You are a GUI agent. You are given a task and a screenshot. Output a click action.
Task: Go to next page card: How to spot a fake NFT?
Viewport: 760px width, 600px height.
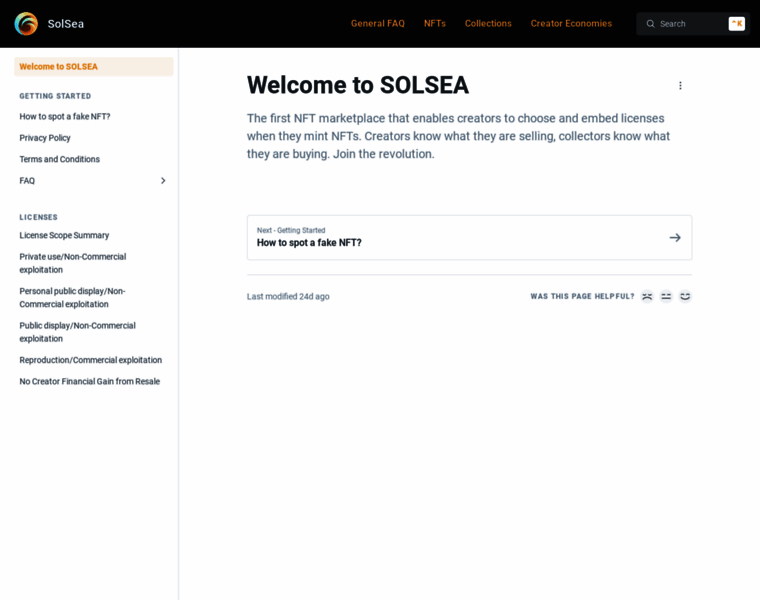pos(469,237)
